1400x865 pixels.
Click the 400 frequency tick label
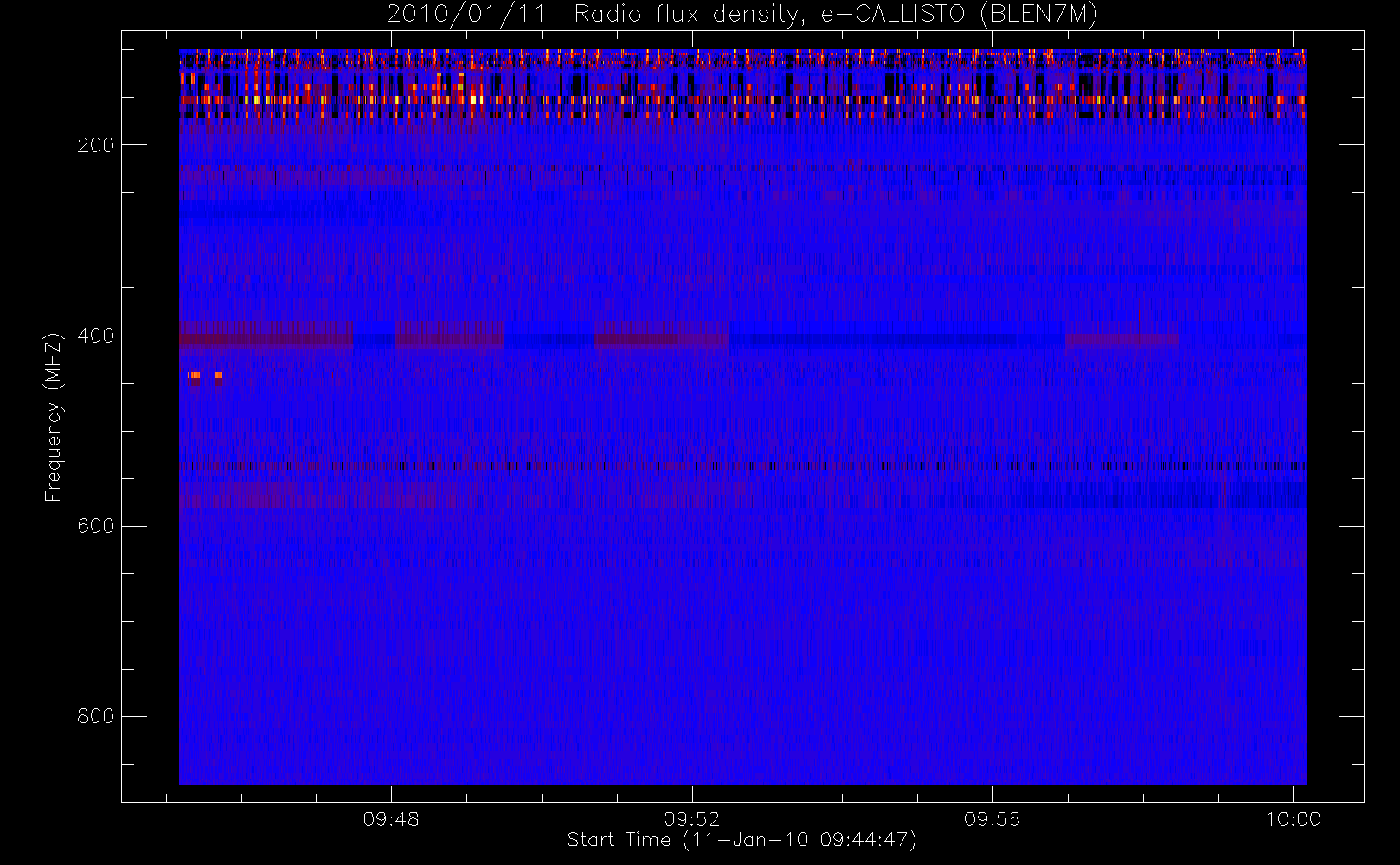(x=95, y=336)
